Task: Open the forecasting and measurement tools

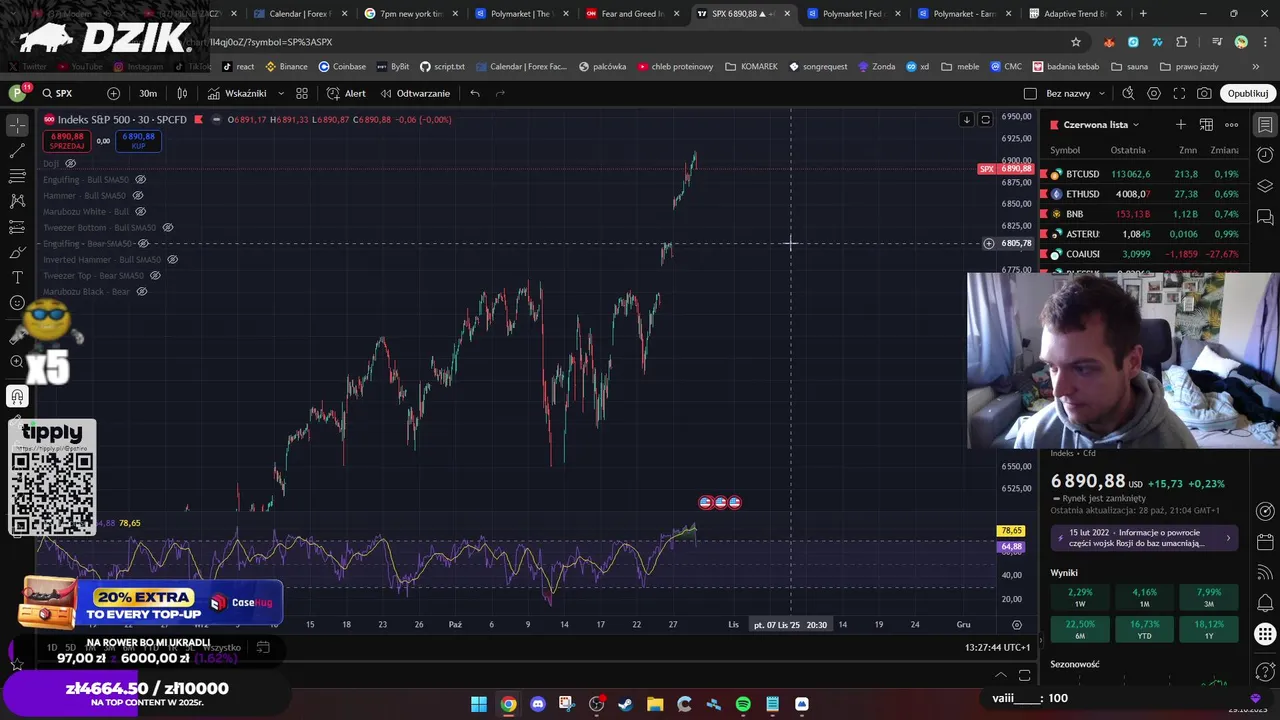Action: [x=17, y=227]
